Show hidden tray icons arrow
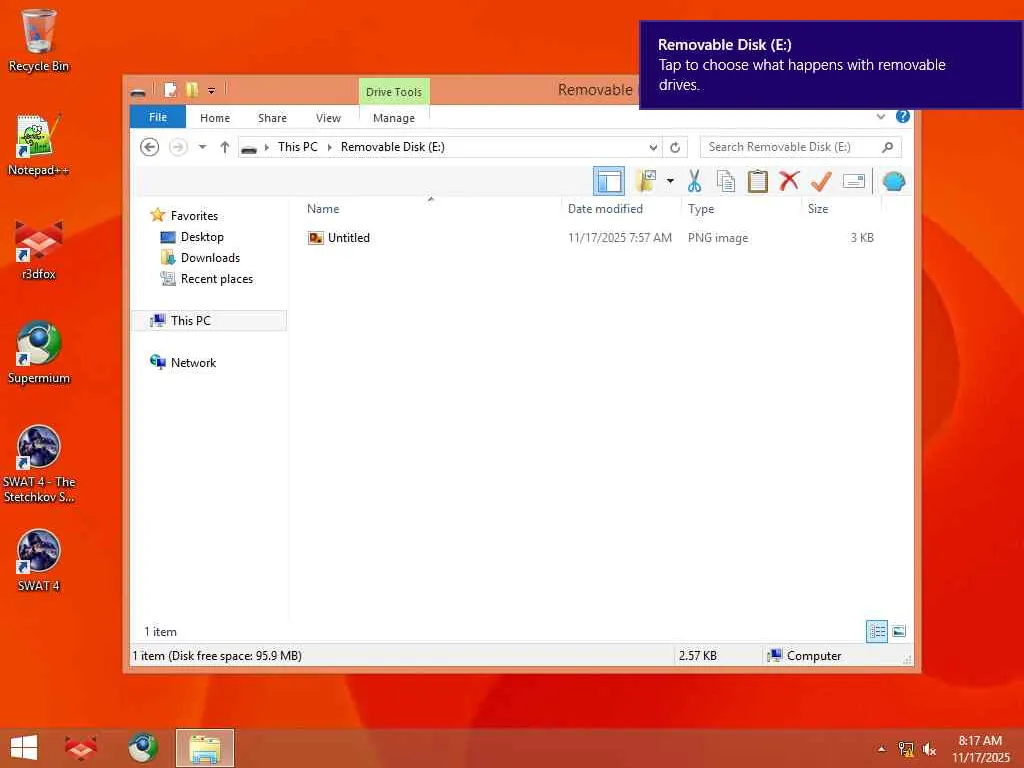The width and height of the screenshot is (1024, 768). point(882,748)
